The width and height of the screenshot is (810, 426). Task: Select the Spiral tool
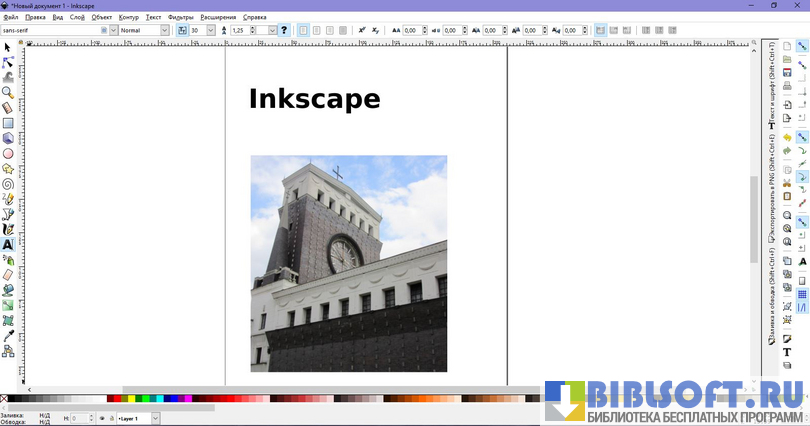click(x=8, y=184)
